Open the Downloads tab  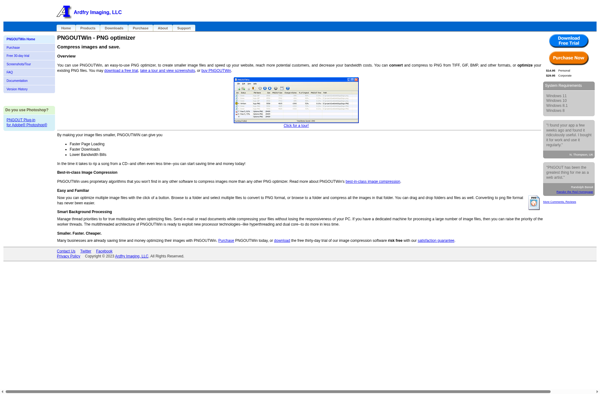pos(114,28)
